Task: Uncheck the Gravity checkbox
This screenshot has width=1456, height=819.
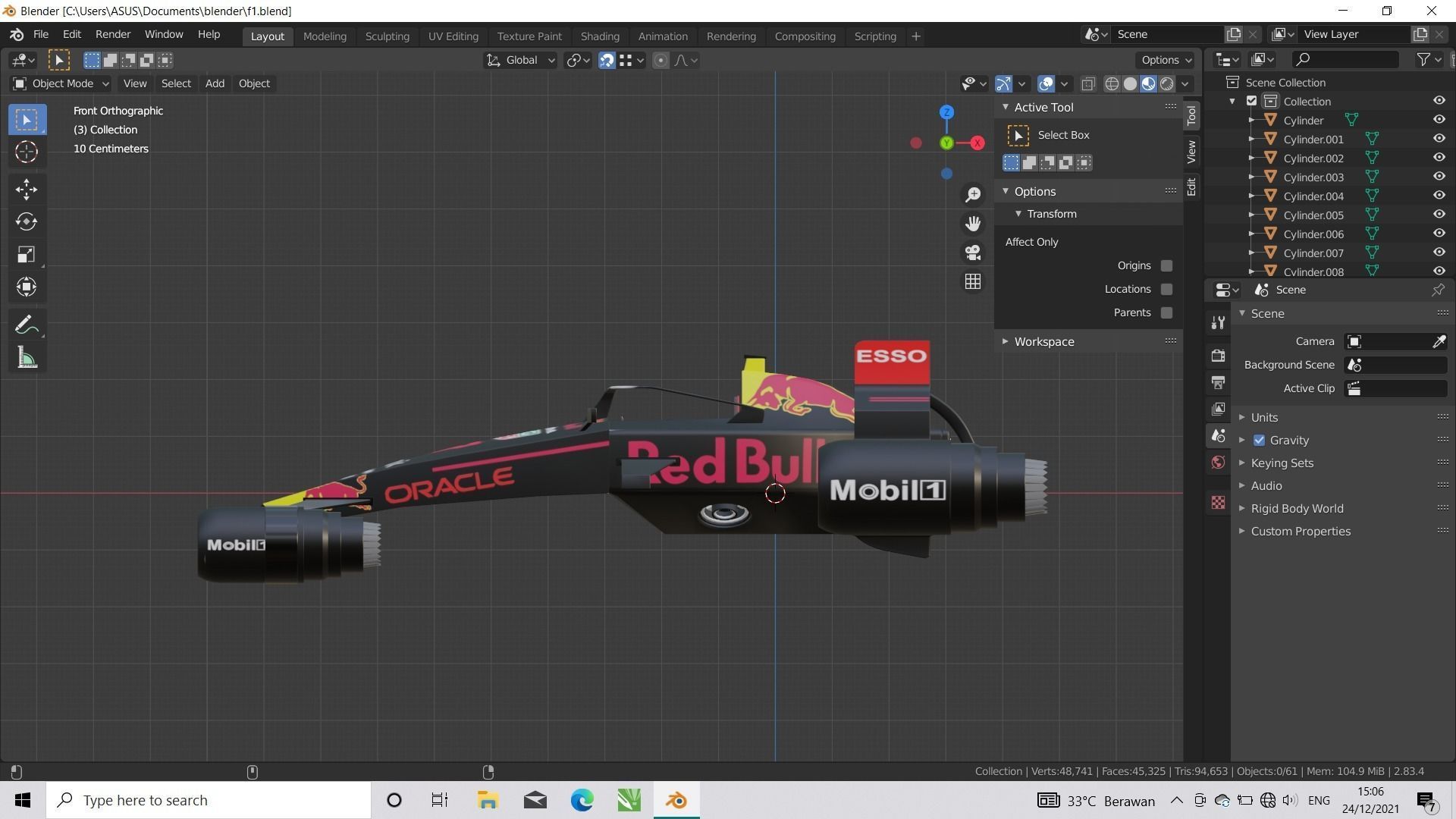Action: pyautogui.click(x=1259, y=441)
